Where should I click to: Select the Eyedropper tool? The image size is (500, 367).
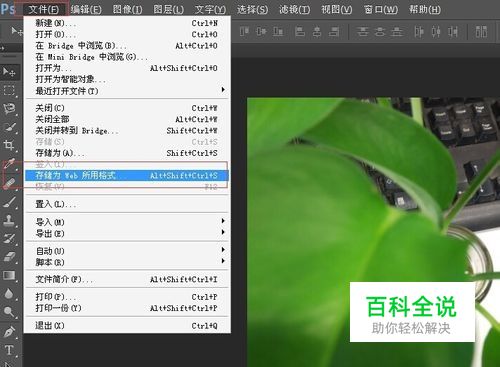[x=9, y=164]
